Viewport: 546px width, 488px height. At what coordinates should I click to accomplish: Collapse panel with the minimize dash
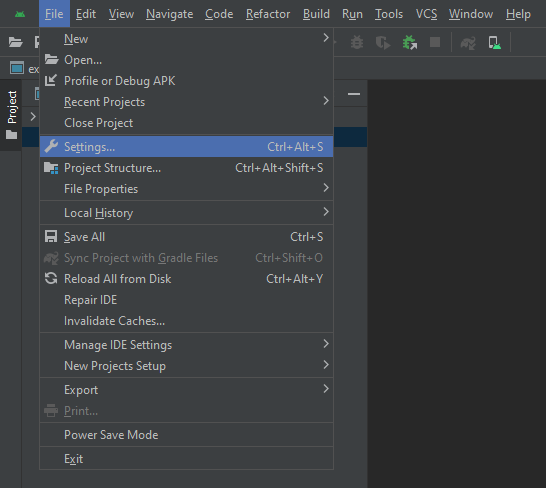(x=354, y=94)
